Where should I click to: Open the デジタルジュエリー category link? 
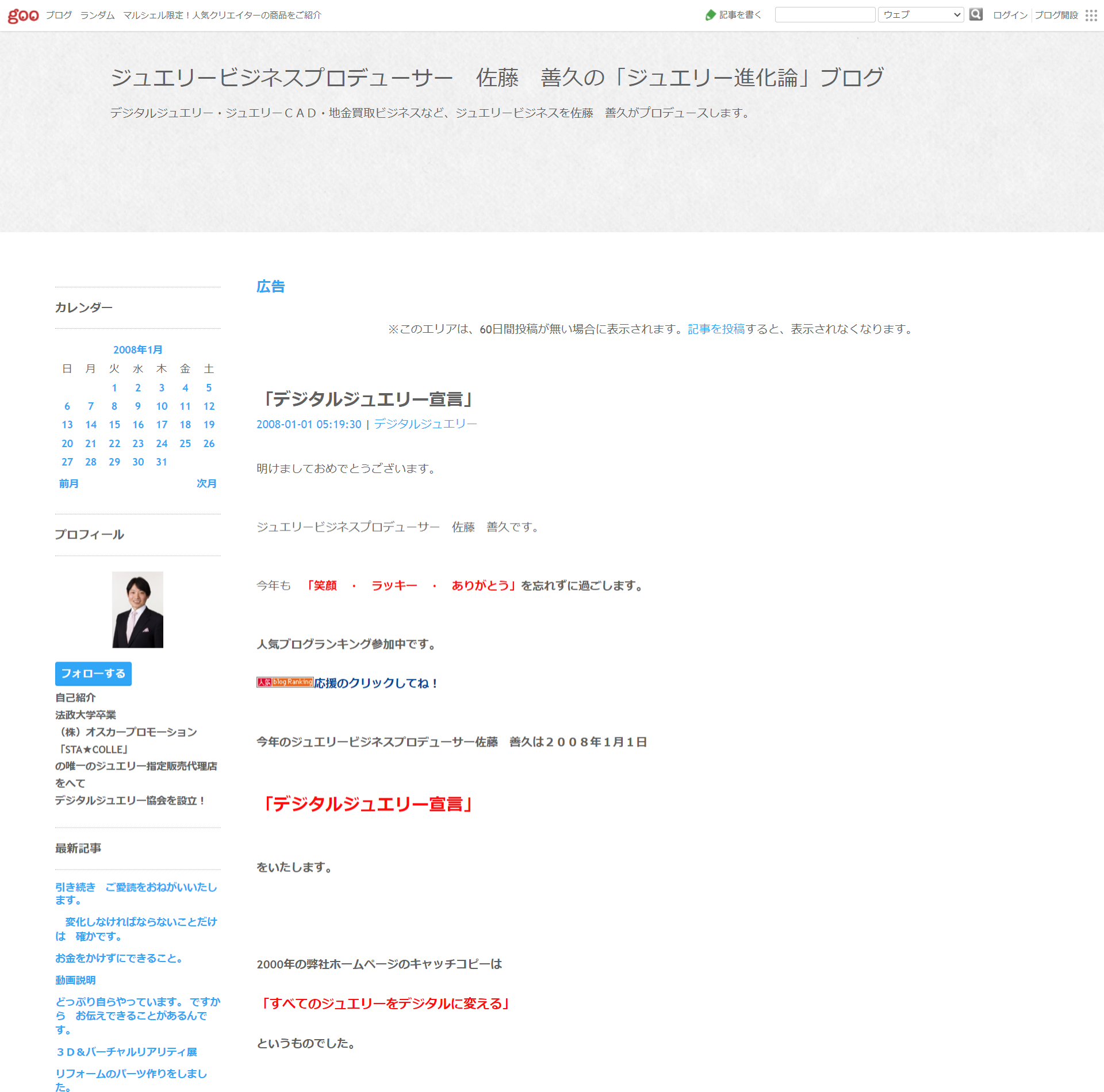click(x=425, y=424)
